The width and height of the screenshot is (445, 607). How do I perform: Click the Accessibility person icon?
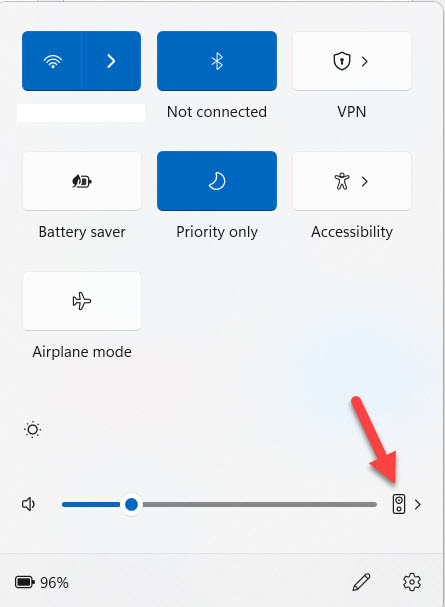(342, 181)
